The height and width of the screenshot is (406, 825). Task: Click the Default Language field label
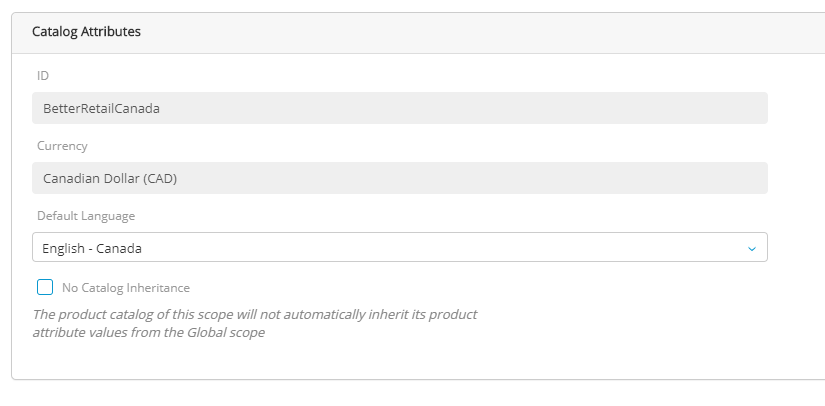[86, 216]
